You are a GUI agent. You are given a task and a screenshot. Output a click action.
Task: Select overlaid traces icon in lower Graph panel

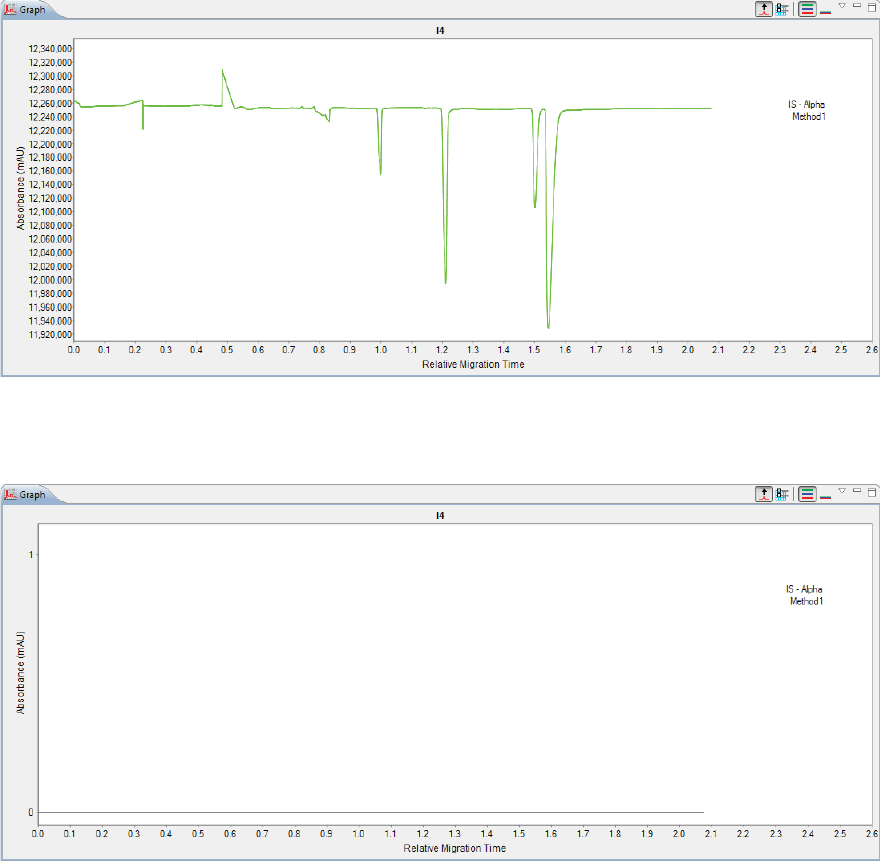coord(826,496)
